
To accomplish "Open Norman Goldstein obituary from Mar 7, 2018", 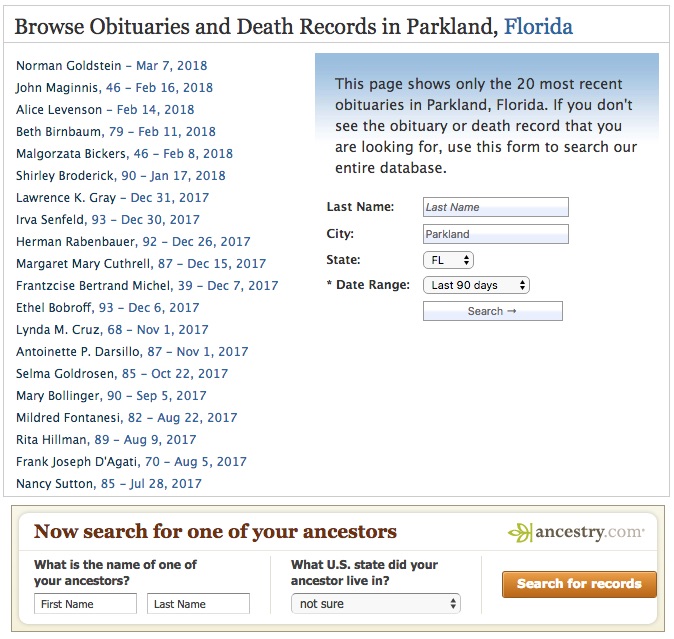I will point(111,66).
